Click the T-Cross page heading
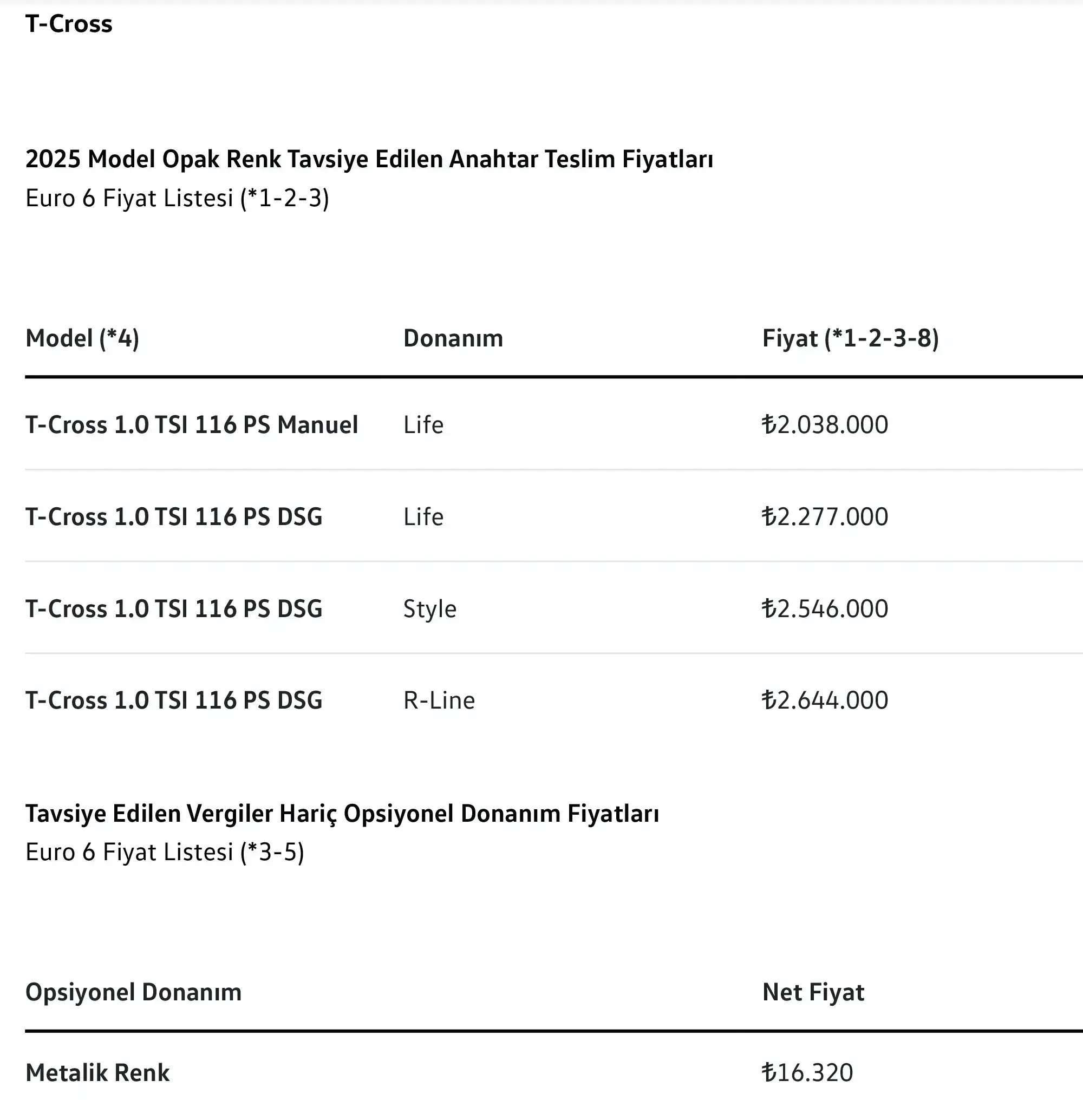 (69, 24)
